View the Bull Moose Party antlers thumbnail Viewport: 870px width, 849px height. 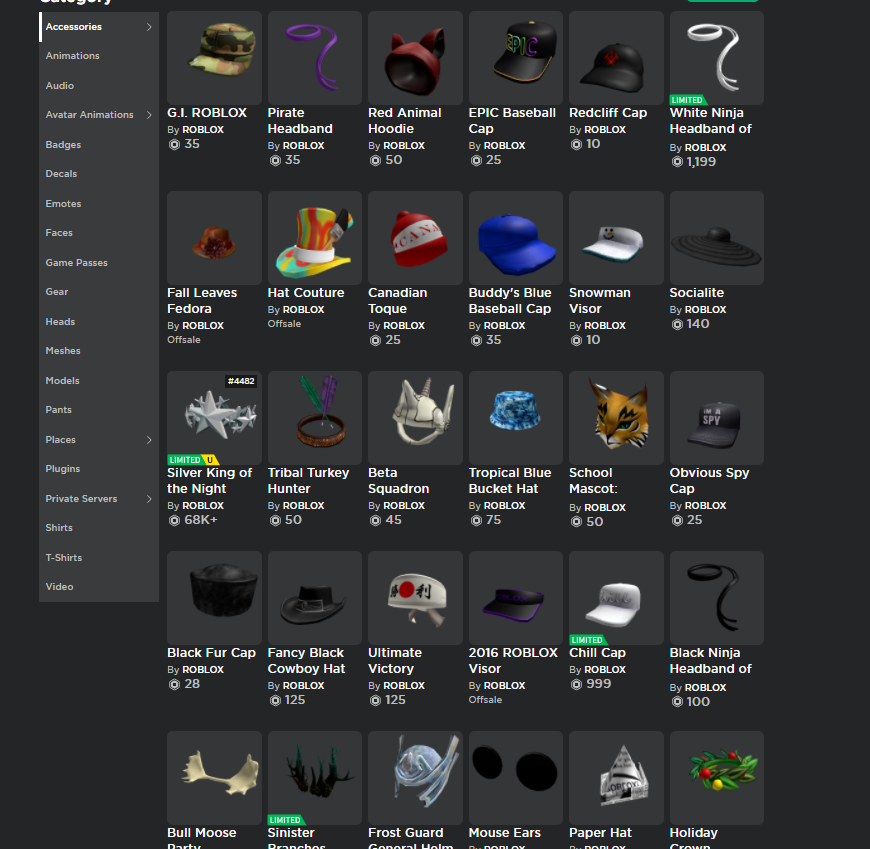(x=214, y=777)
